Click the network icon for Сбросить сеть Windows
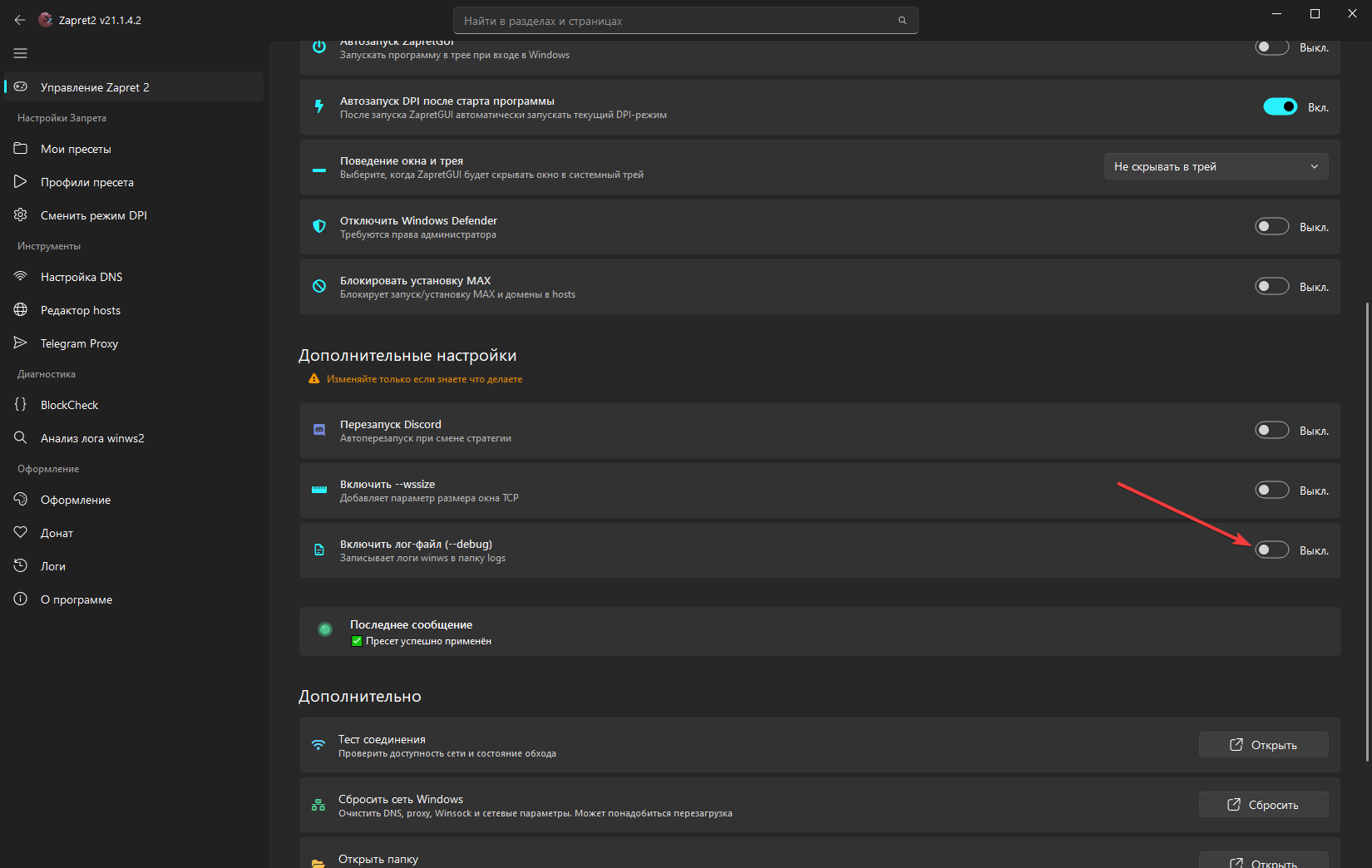 click(318, 805)
